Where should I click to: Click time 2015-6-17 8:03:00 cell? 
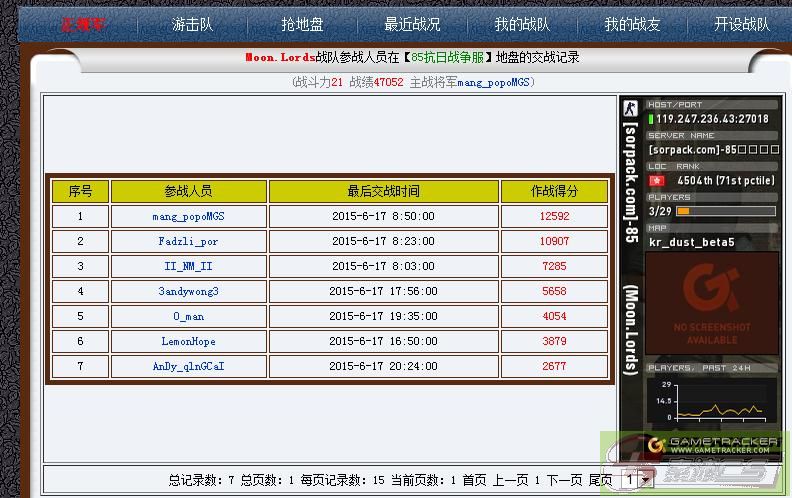point(383,266)
